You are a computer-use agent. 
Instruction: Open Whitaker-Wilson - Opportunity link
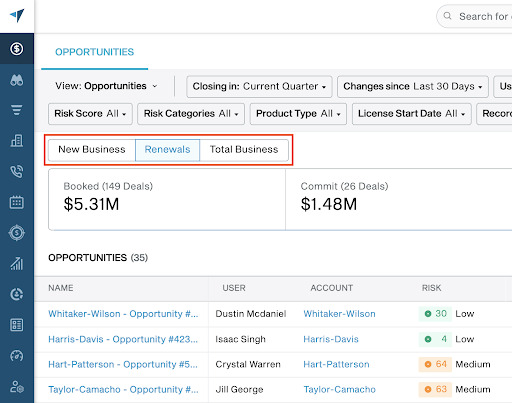point(123,314)
